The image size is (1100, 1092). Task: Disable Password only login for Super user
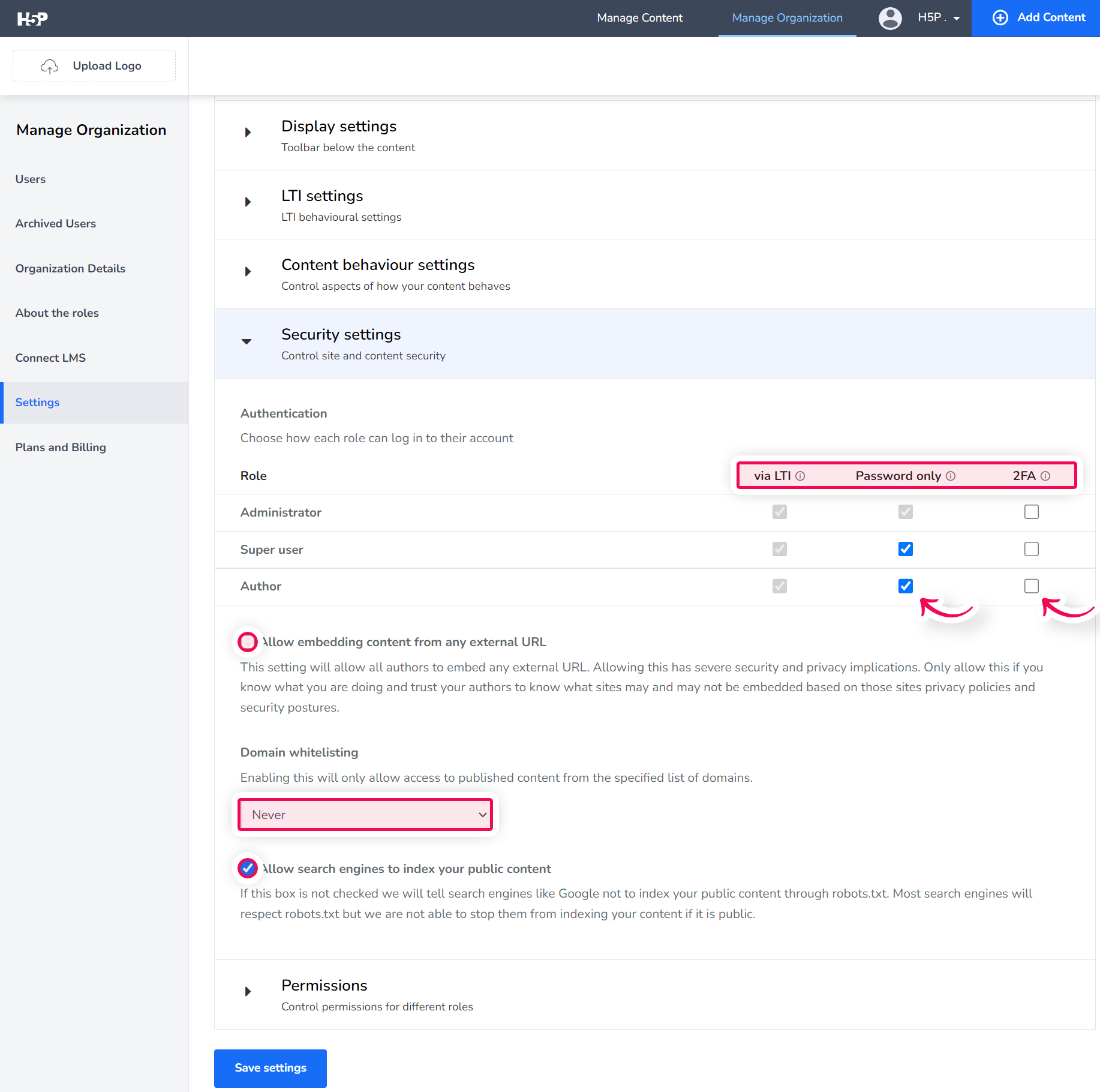pyautogui.click(x=905, y=548)
